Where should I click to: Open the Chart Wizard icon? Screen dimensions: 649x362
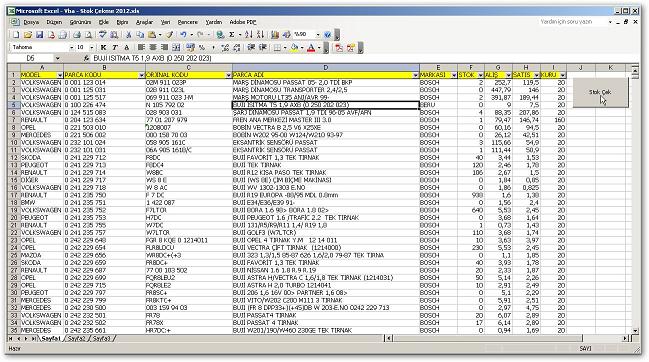275,35
